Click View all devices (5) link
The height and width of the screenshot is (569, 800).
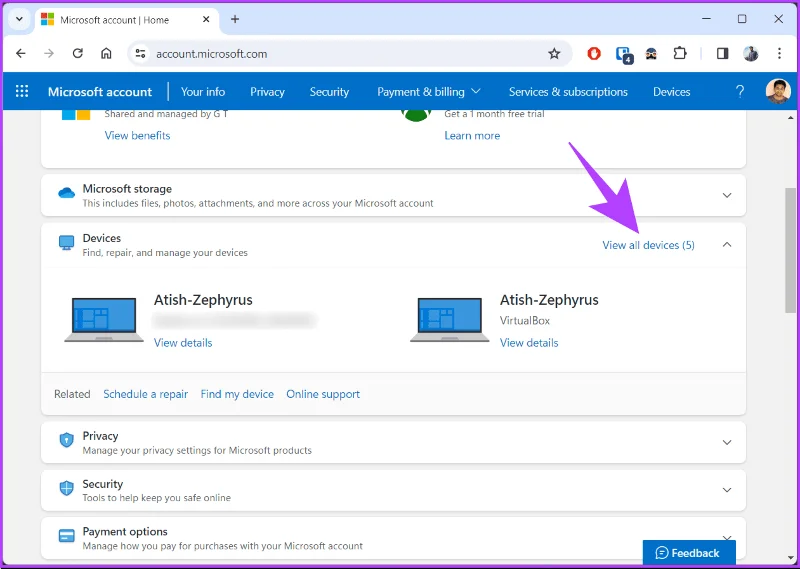648,245
